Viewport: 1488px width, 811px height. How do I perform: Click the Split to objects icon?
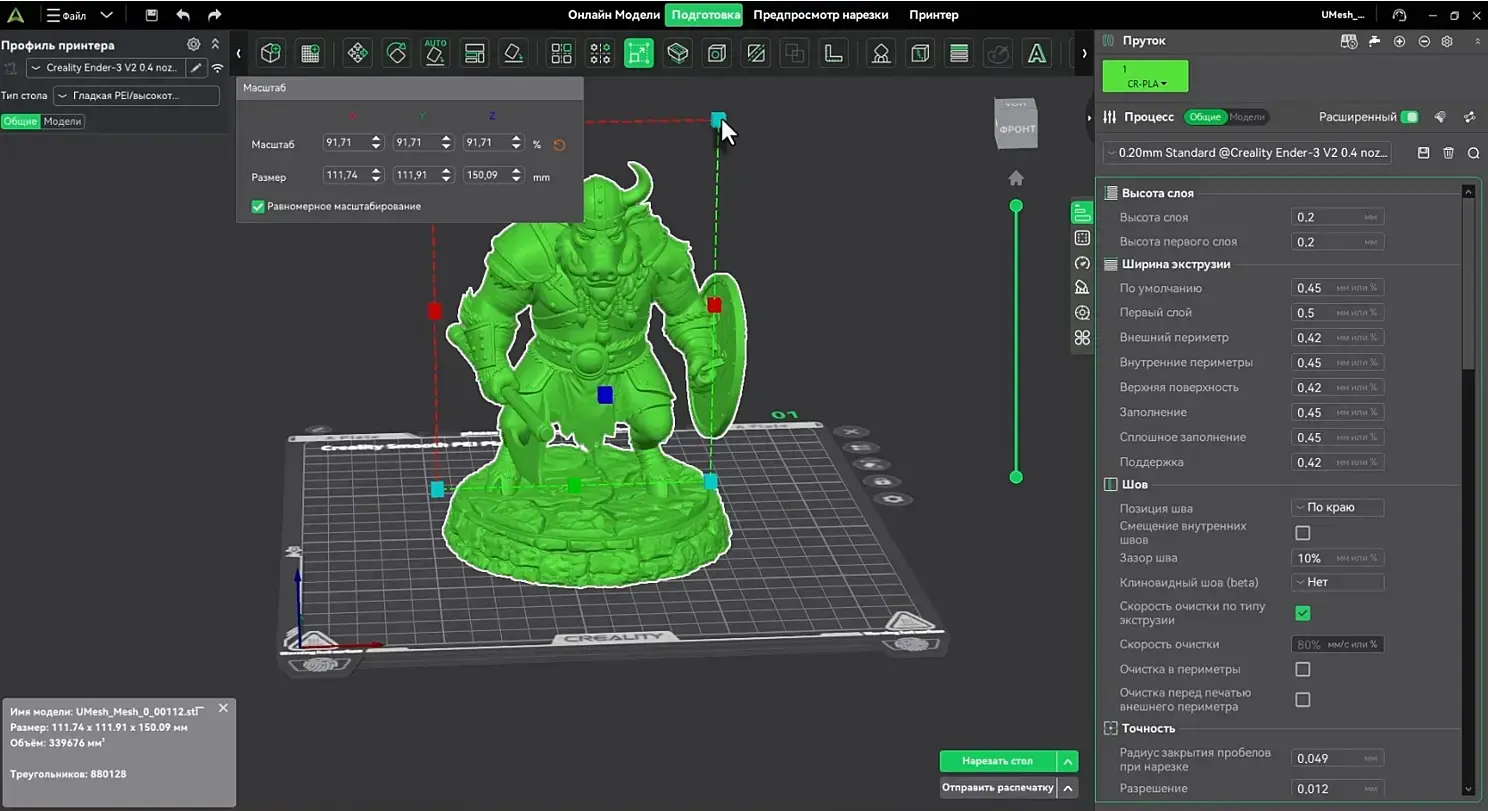562,53
